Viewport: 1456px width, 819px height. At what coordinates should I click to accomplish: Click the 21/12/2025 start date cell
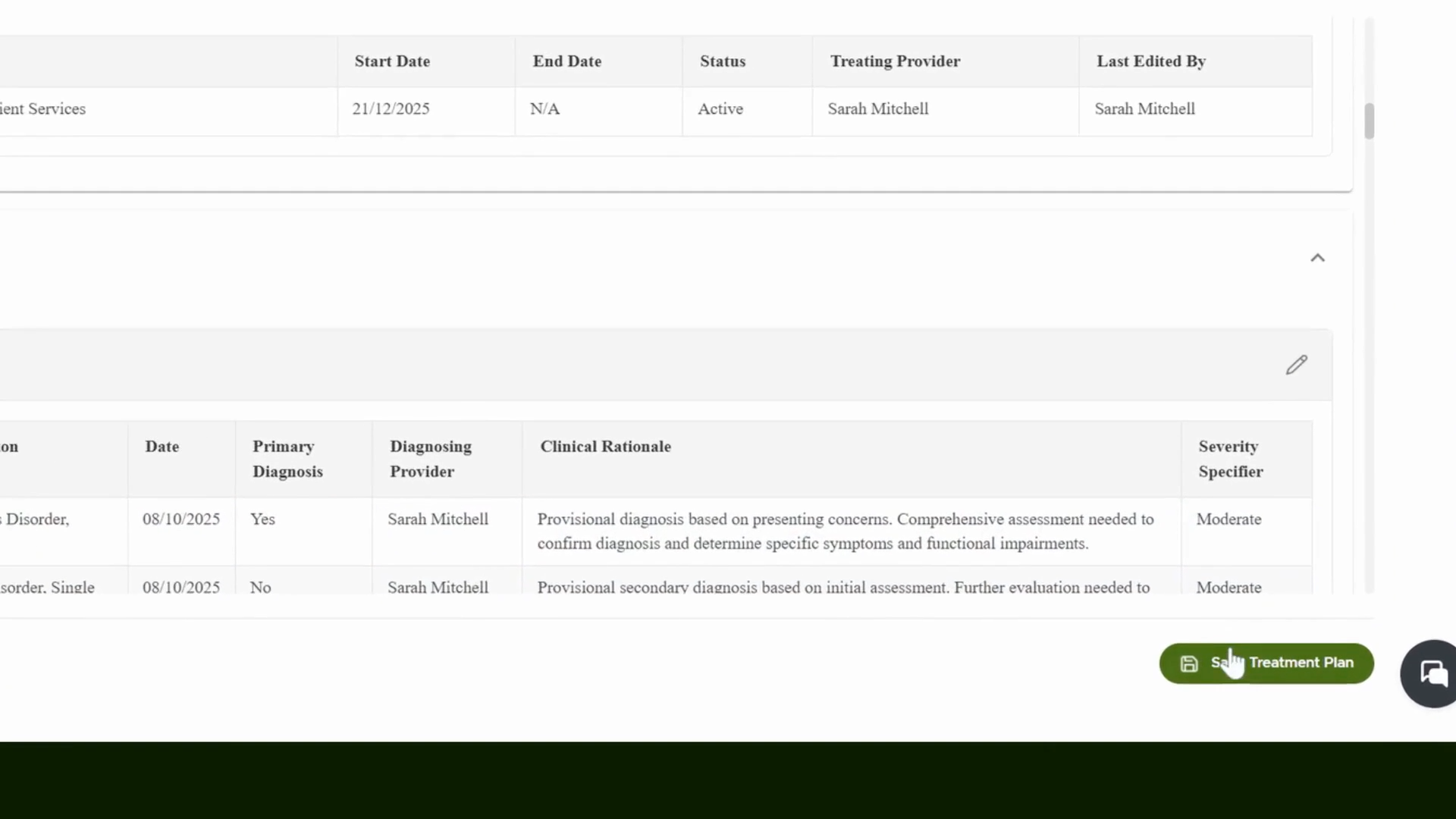pos(391,109)
